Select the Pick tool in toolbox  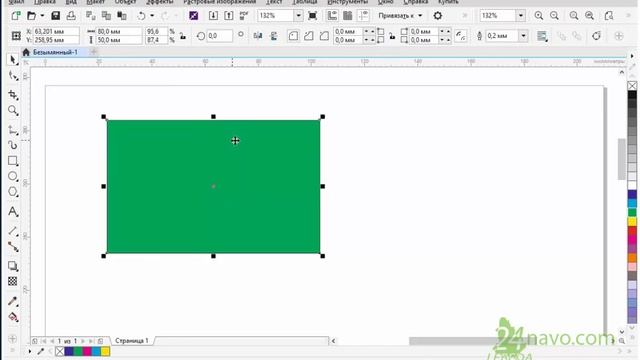tap(13, 60)
